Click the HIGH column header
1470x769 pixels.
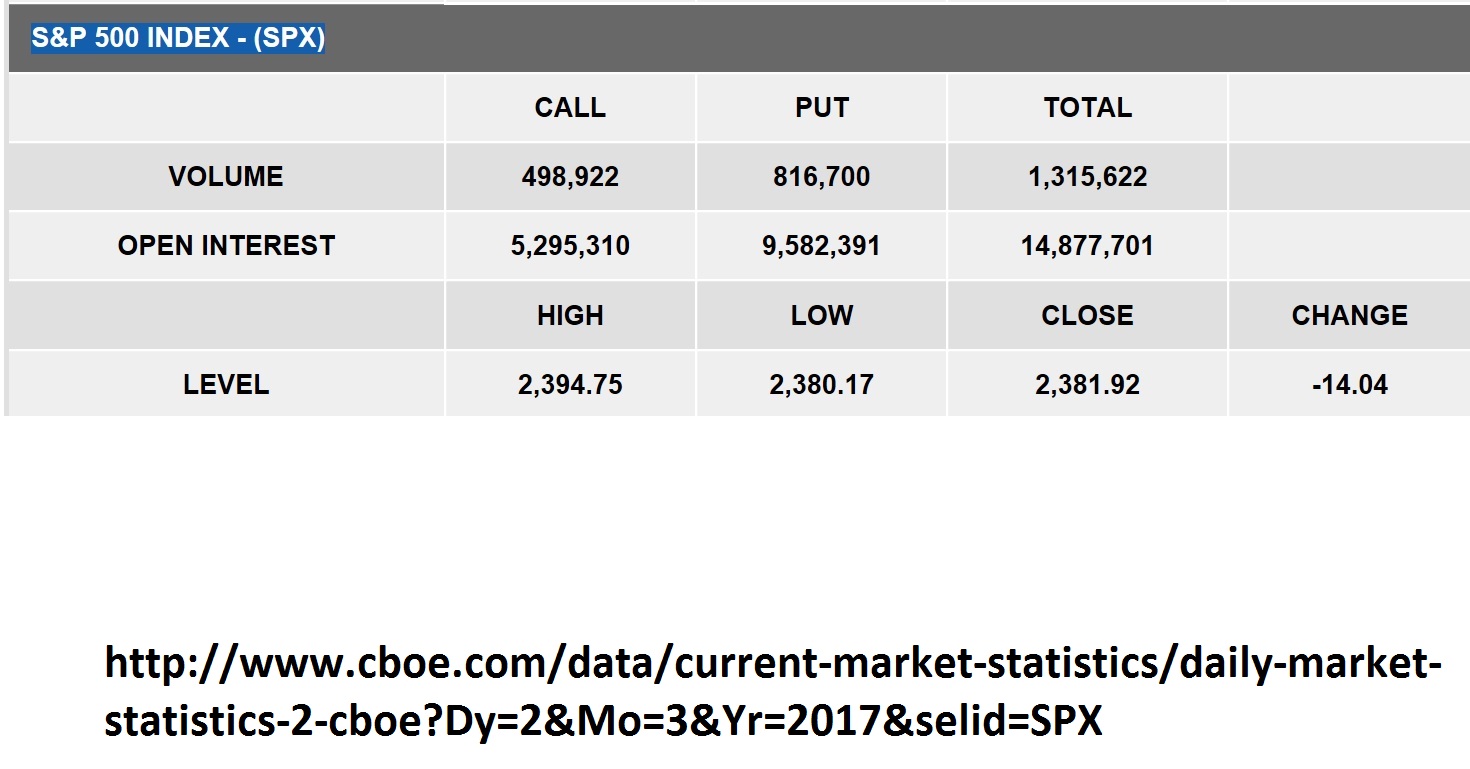pos(570,316)
